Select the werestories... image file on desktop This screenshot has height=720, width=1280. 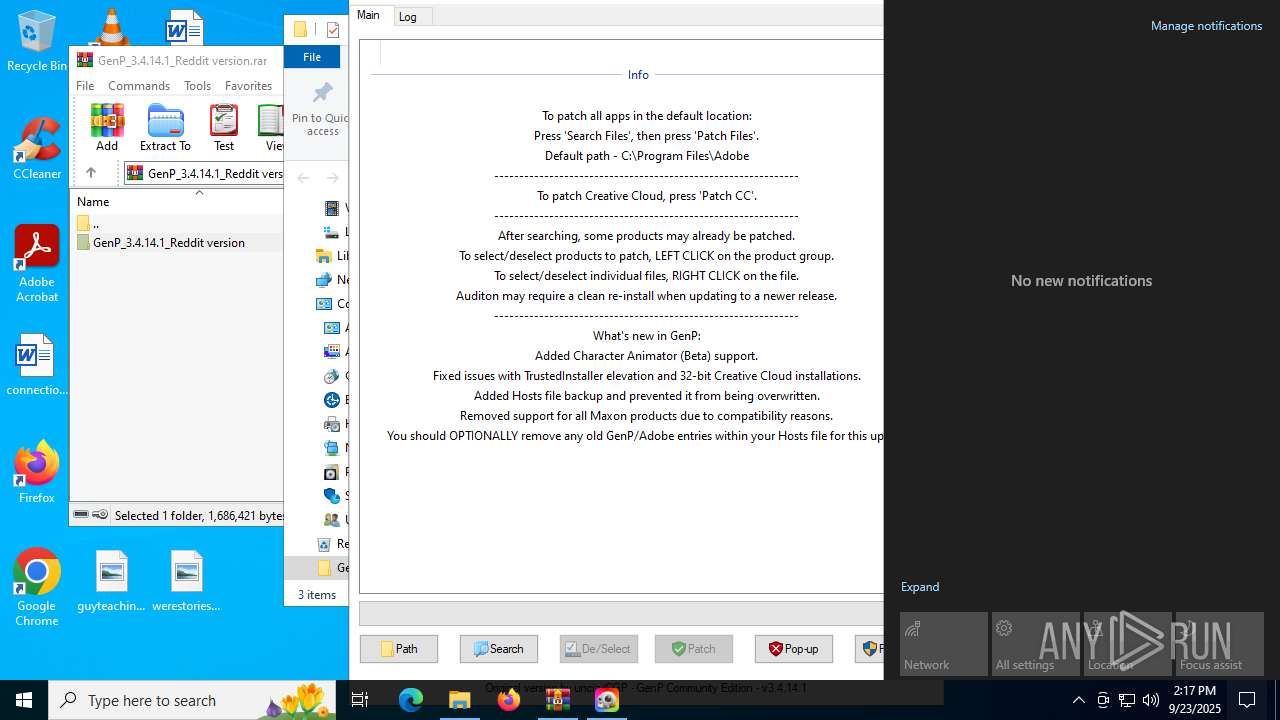coord(186,581)
